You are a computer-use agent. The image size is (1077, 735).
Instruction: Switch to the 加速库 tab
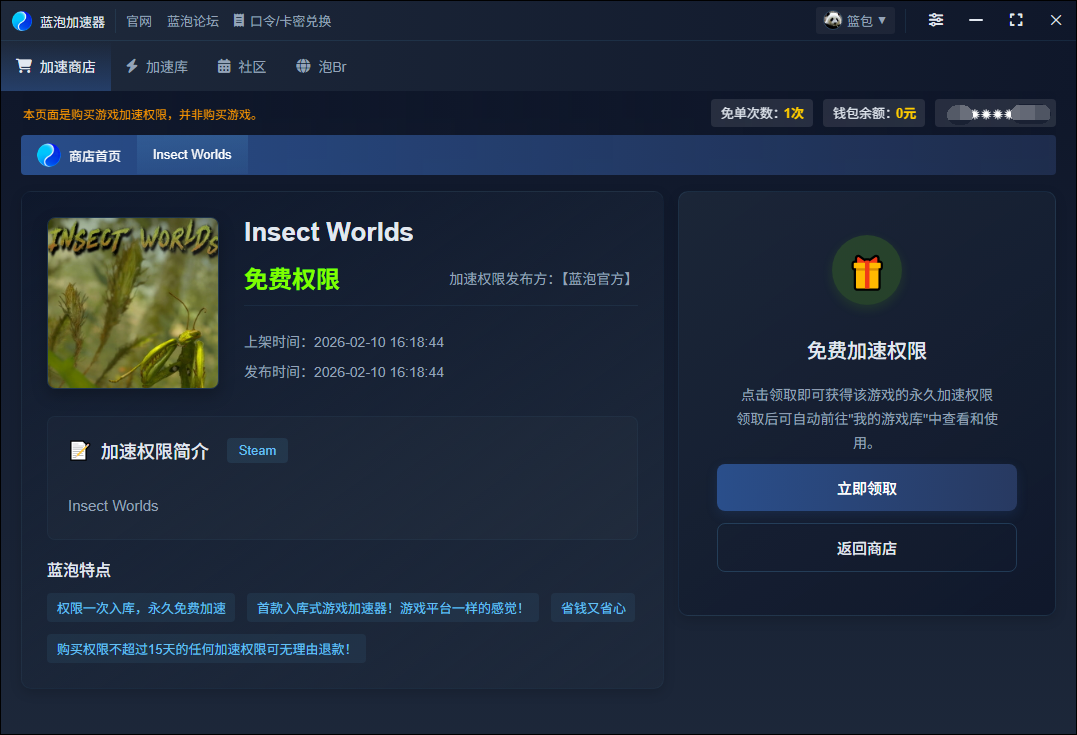156,67
